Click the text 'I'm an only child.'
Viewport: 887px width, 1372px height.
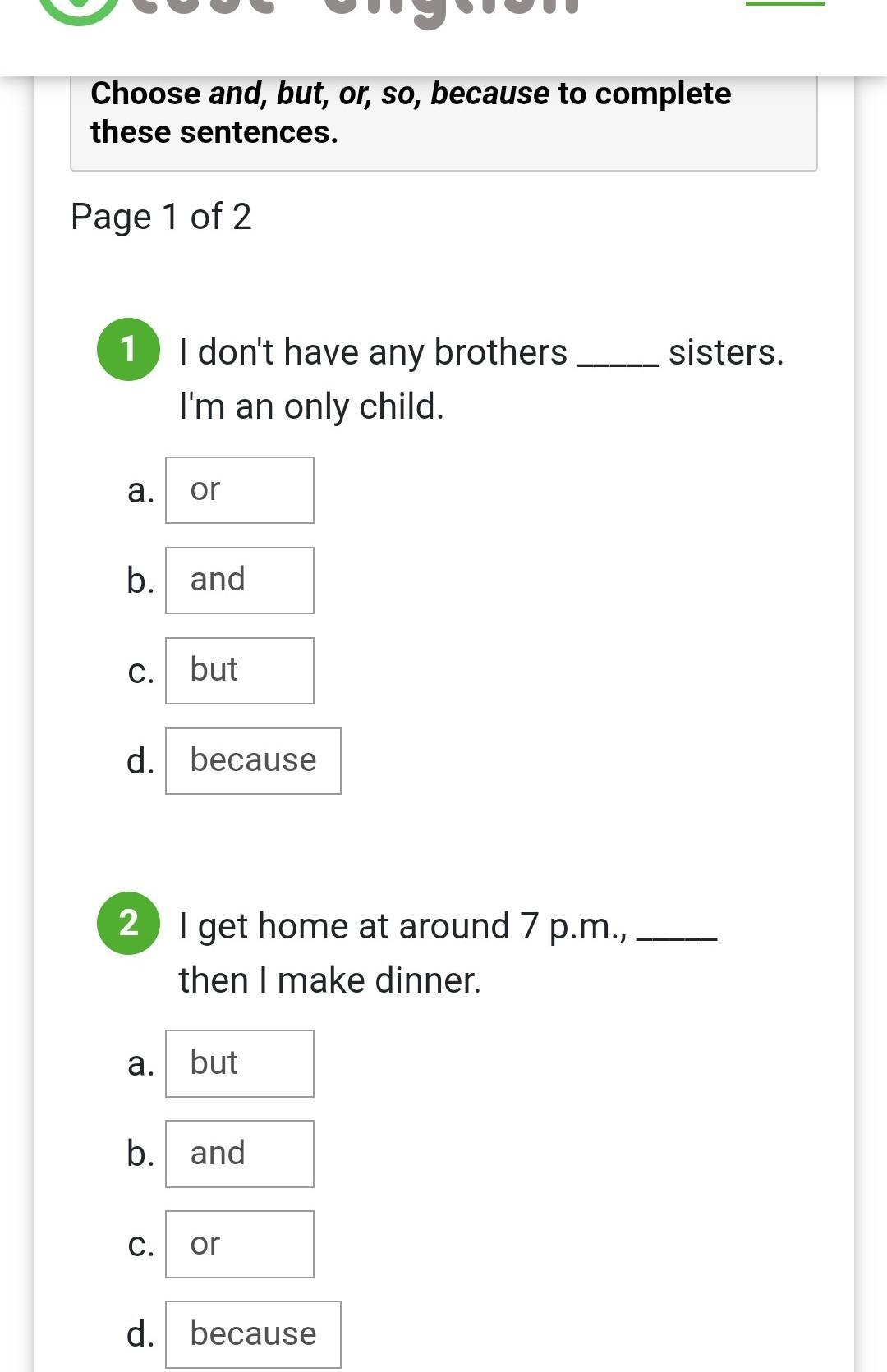click(x=311, y=406)
